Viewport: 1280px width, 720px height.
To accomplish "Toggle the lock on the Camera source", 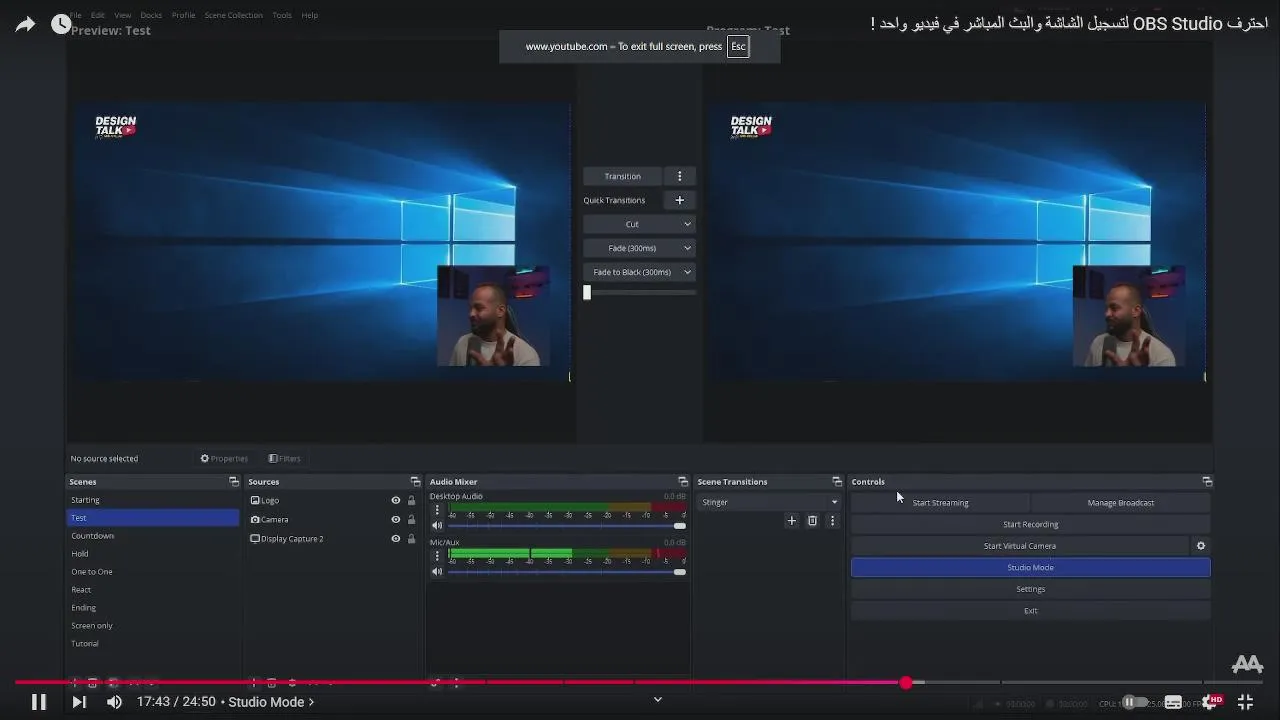I will coord(411,520).
